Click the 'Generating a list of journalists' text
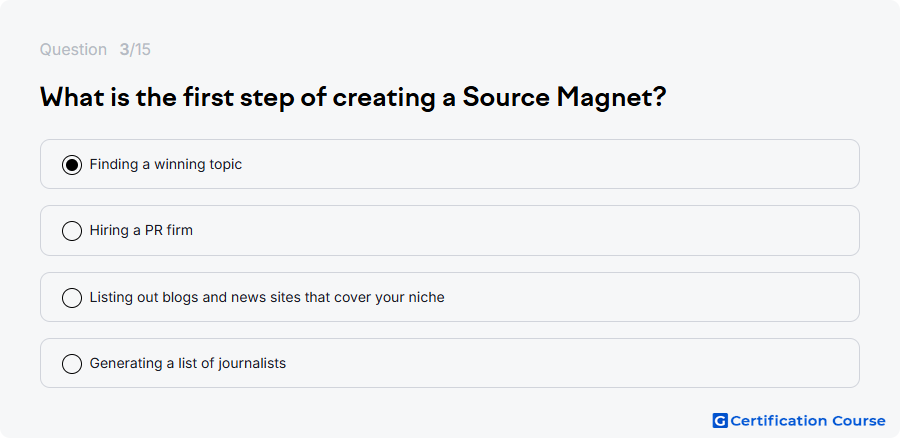 188,363
